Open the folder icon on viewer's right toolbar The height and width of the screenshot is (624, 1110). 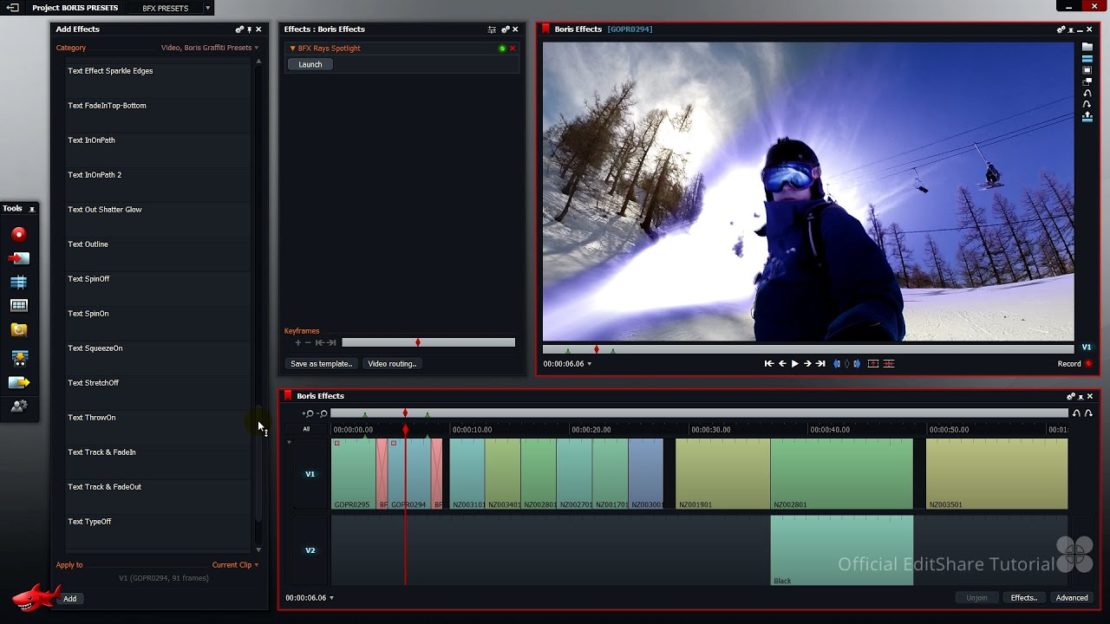tap(1087, 46)
